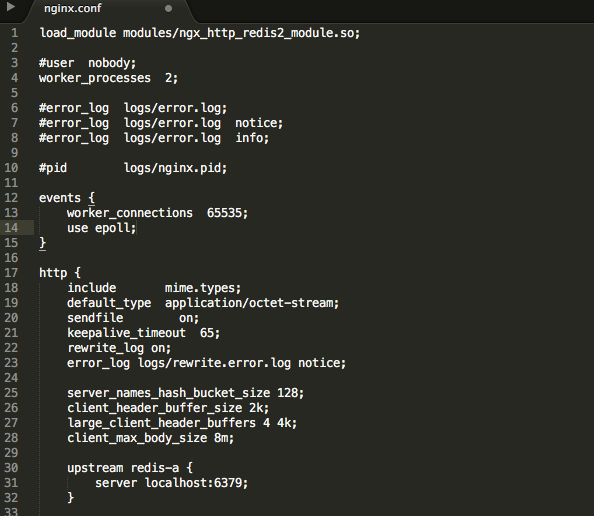
Task: Click server localhost:6379 text
Action: click(172, 483)
